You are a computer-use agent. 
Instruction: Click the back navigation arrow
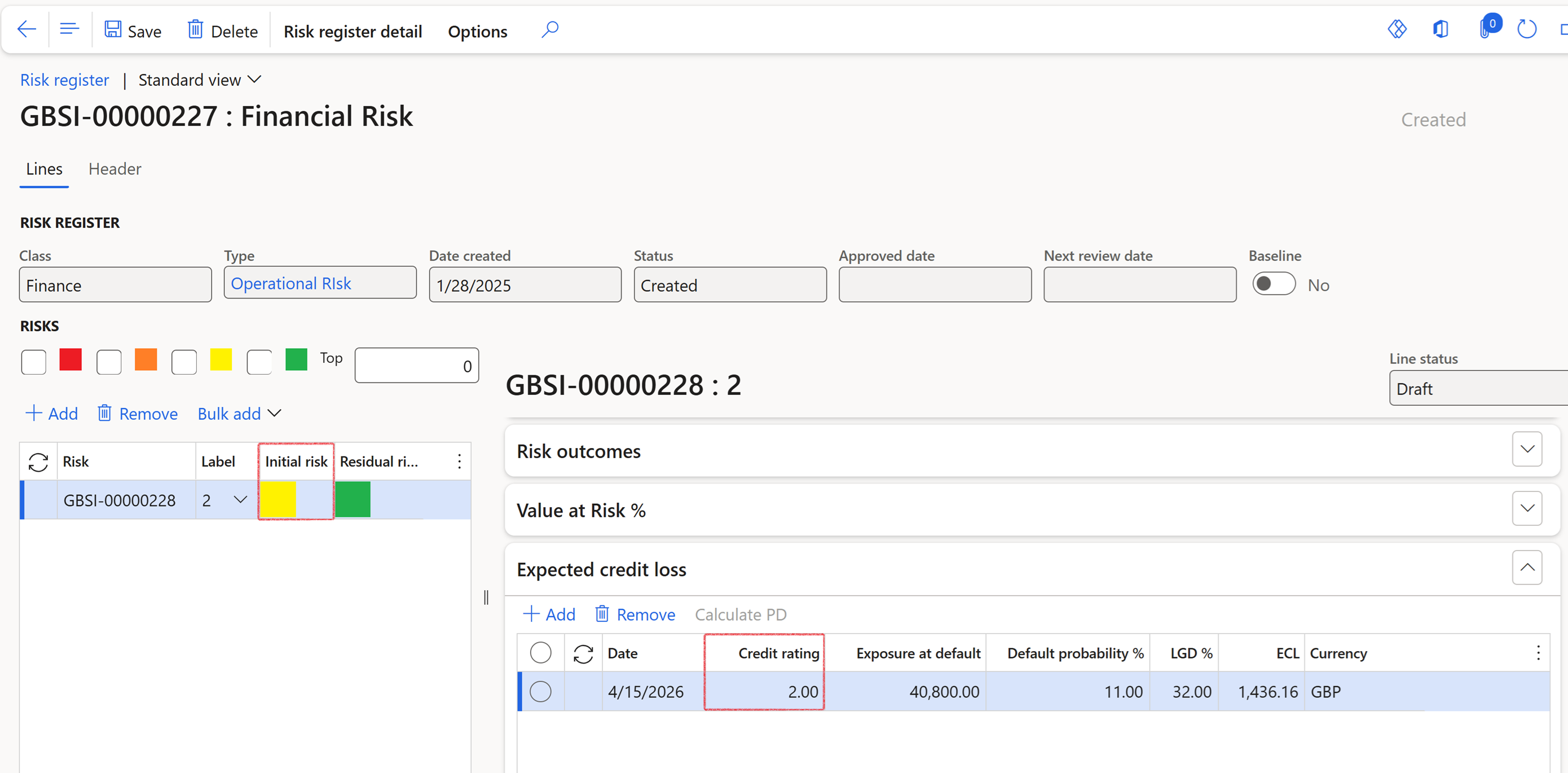click(x=25, y=29)
